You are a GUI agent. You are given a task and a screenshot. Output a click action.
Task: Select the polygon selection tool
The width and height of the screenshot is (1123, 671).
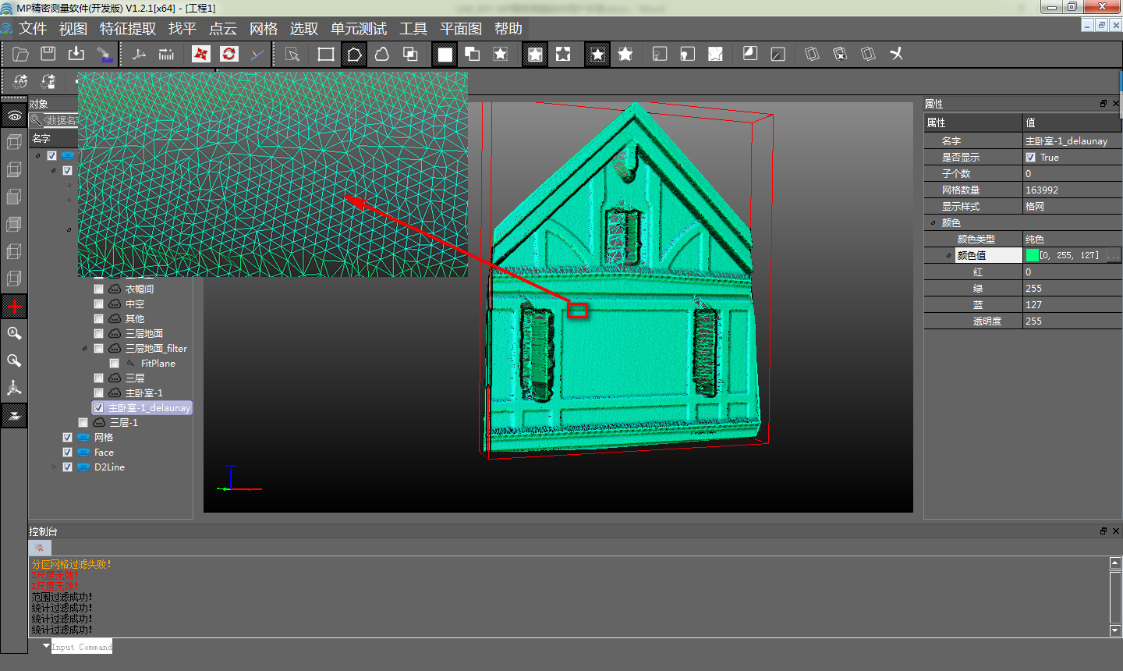click(x=354, y=54)
